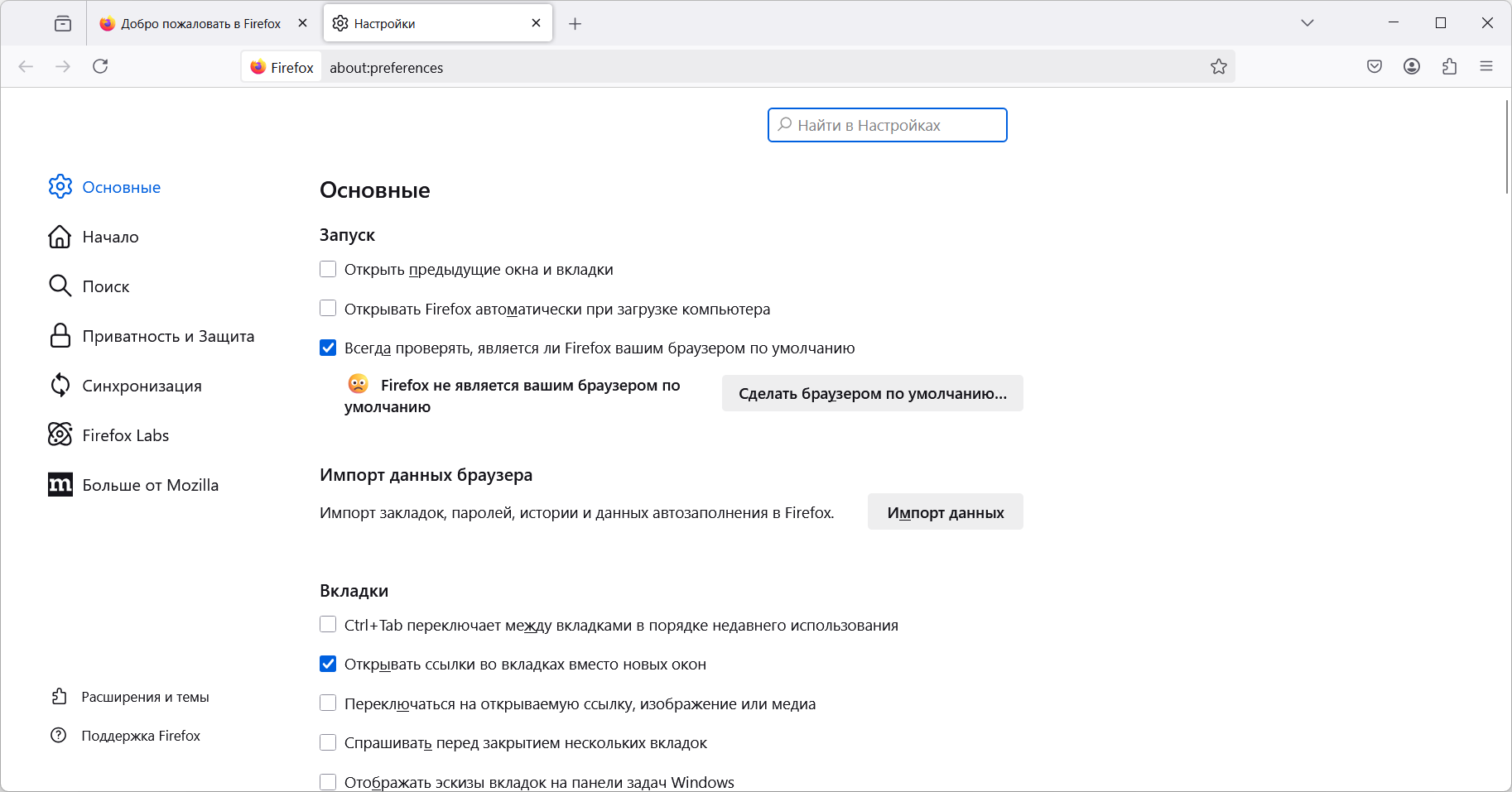
Task: Open the extensions puzzle icon in toolbar
Action: click(1449, 66)
